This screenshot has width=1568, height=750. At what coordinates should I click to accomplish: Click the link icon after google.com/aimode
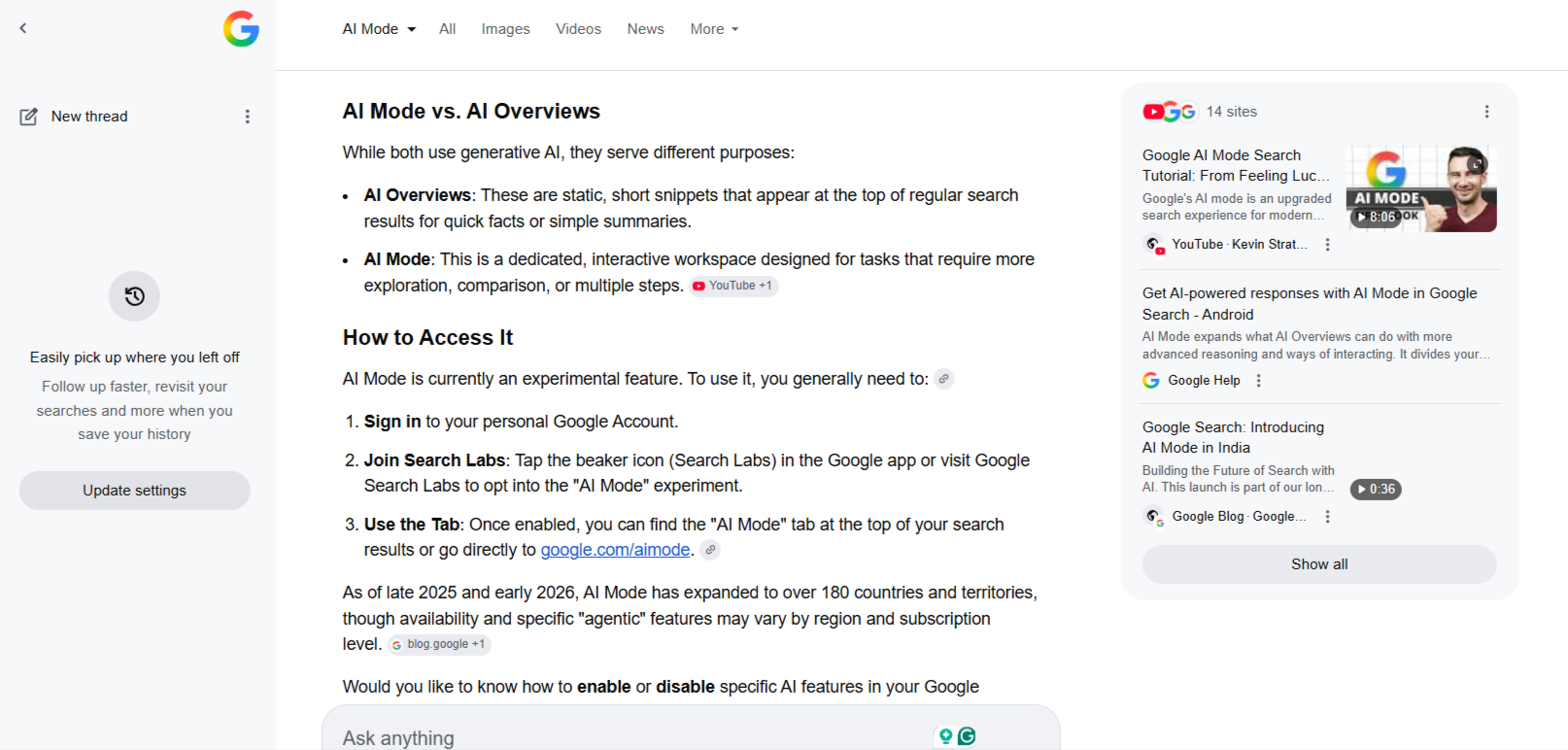pyautogui.click(x=711, y=550)
